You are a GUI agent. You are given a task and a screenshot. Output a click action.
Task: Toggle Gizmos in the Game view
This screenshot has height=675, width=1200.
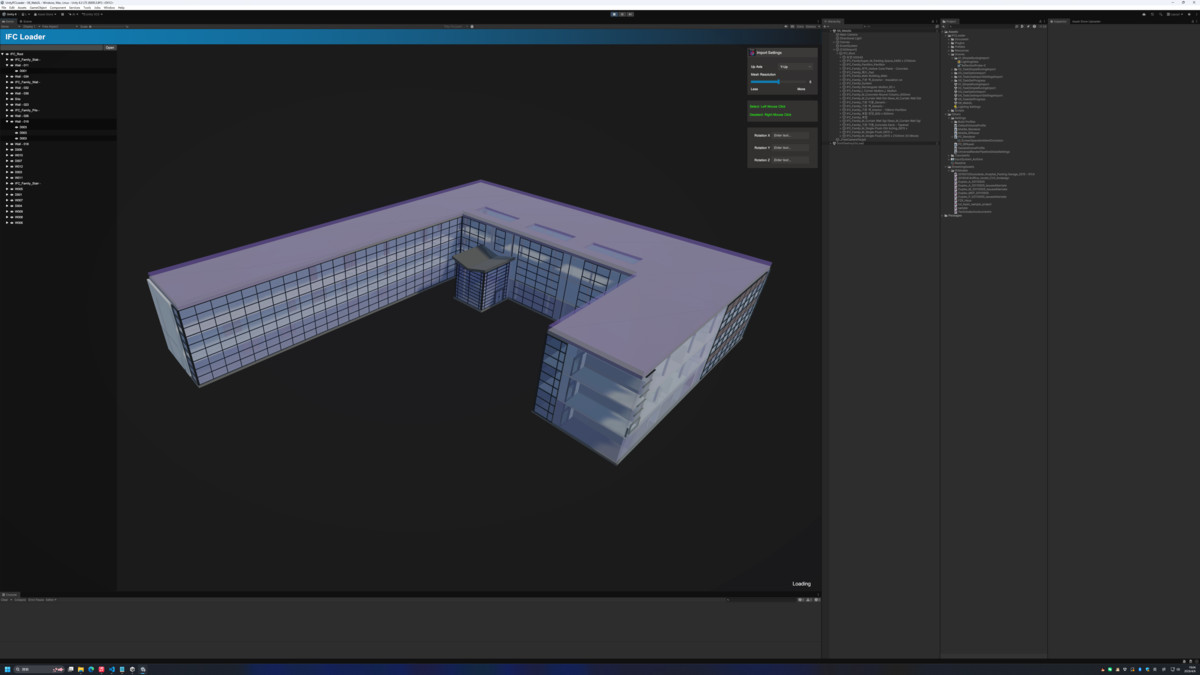pos(810,27)
